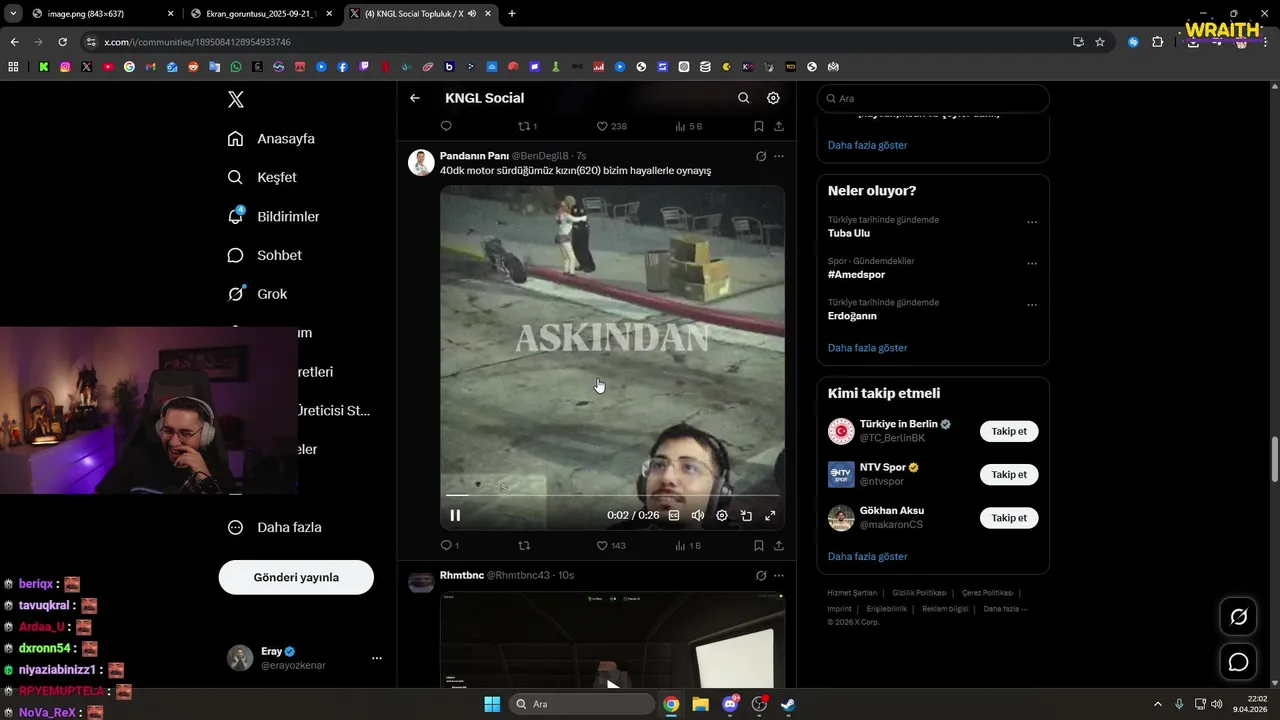Open Grok in sidebar
This screenshot has width=1280, height=720.
(x=257, y=294)
